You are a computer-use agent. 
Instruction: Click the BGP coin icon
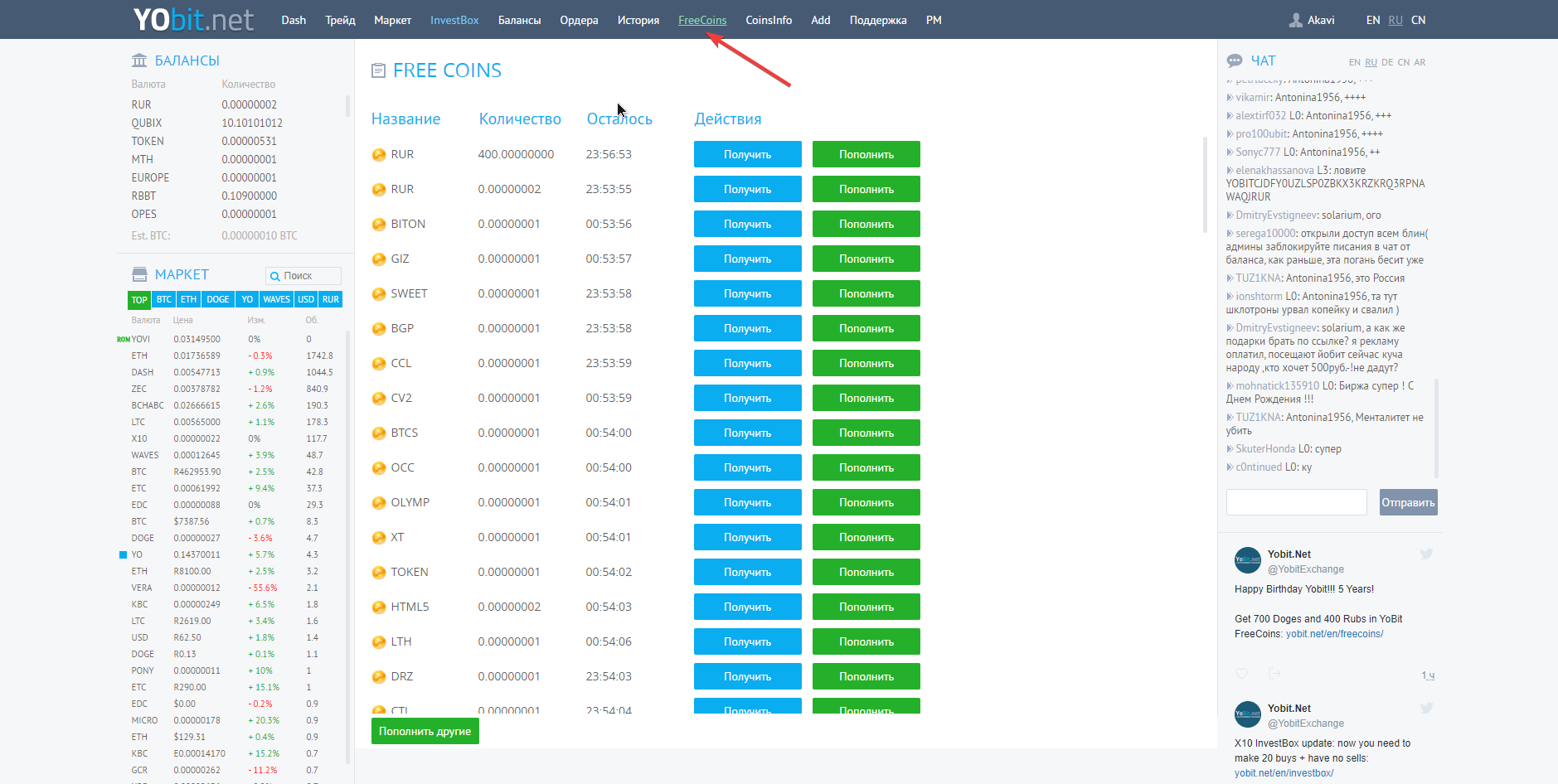point(379,328)
